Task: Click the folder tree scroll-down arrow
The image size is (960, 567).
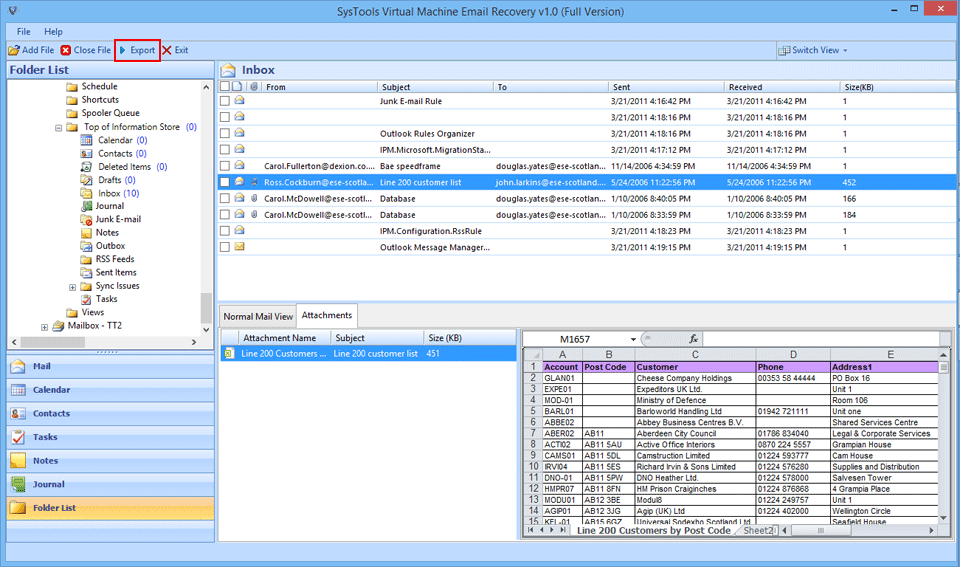Action: [206, 329]
